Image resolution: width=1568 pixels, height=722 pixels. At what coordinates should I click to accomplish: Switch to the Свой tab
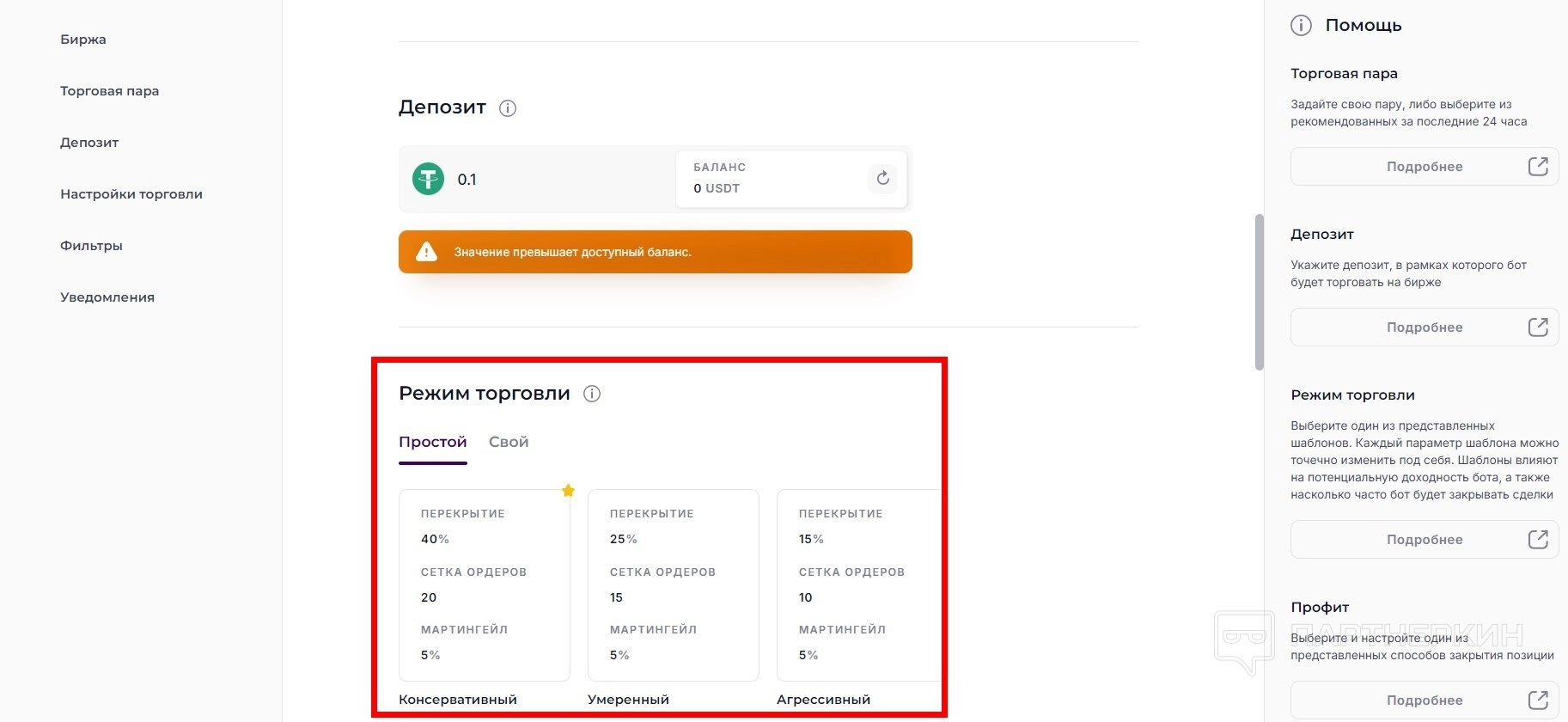click(x=509, y=442)
